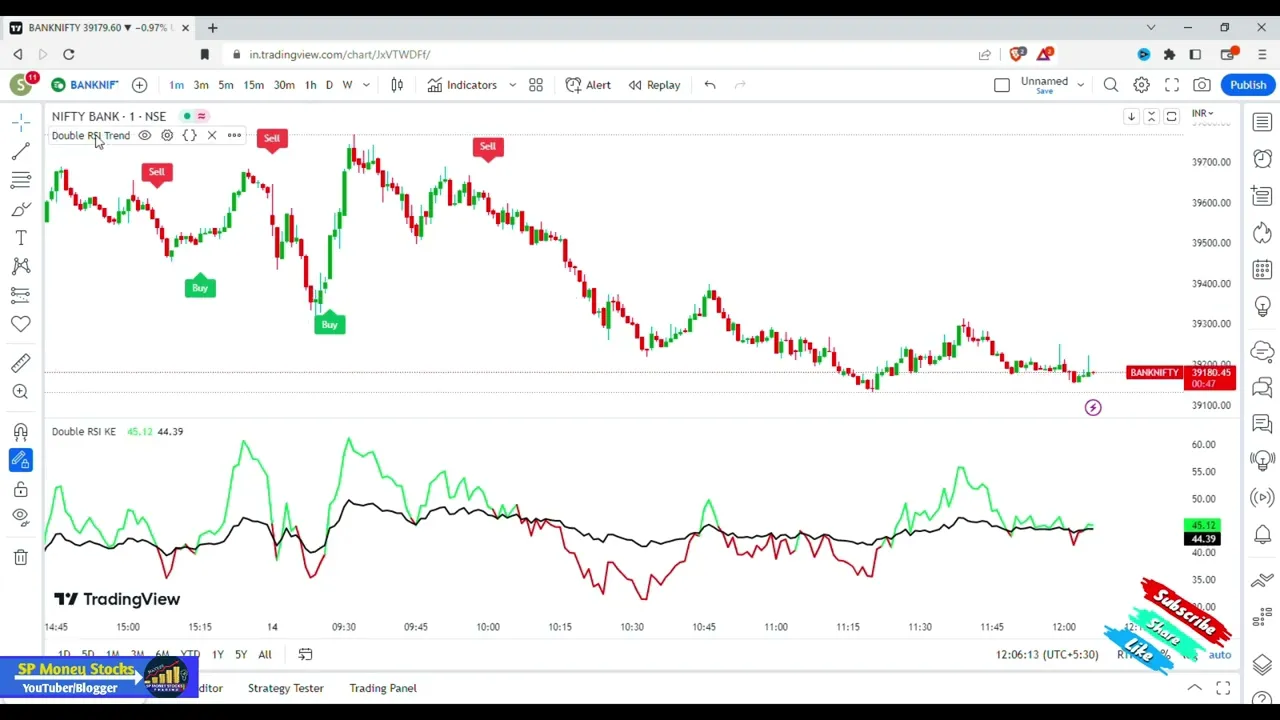Publish the chart idea
This screenshot has width=1280, height=720.
point(1248,85)
